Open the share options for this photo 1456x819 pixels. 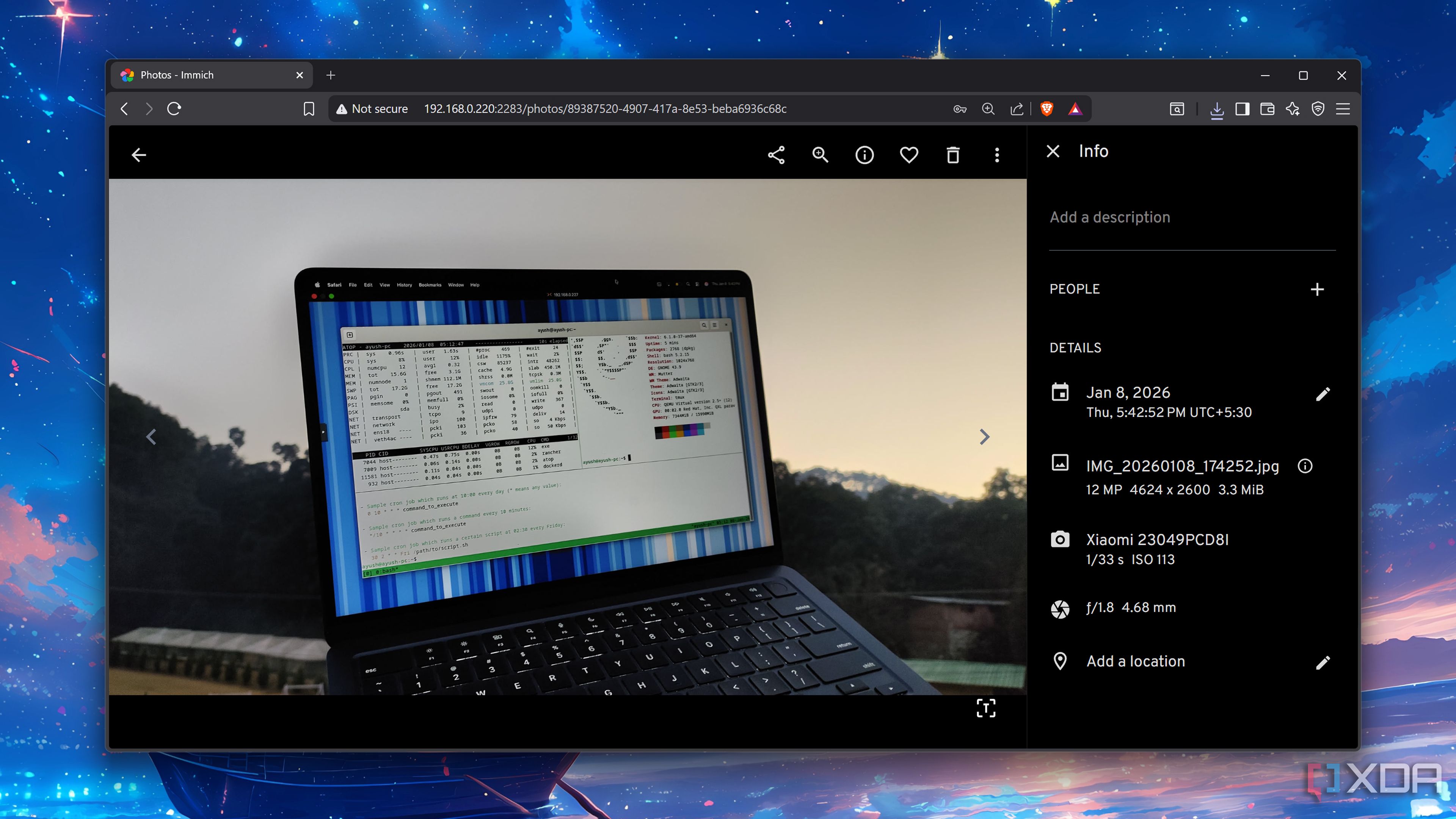[x=776, y=155]
